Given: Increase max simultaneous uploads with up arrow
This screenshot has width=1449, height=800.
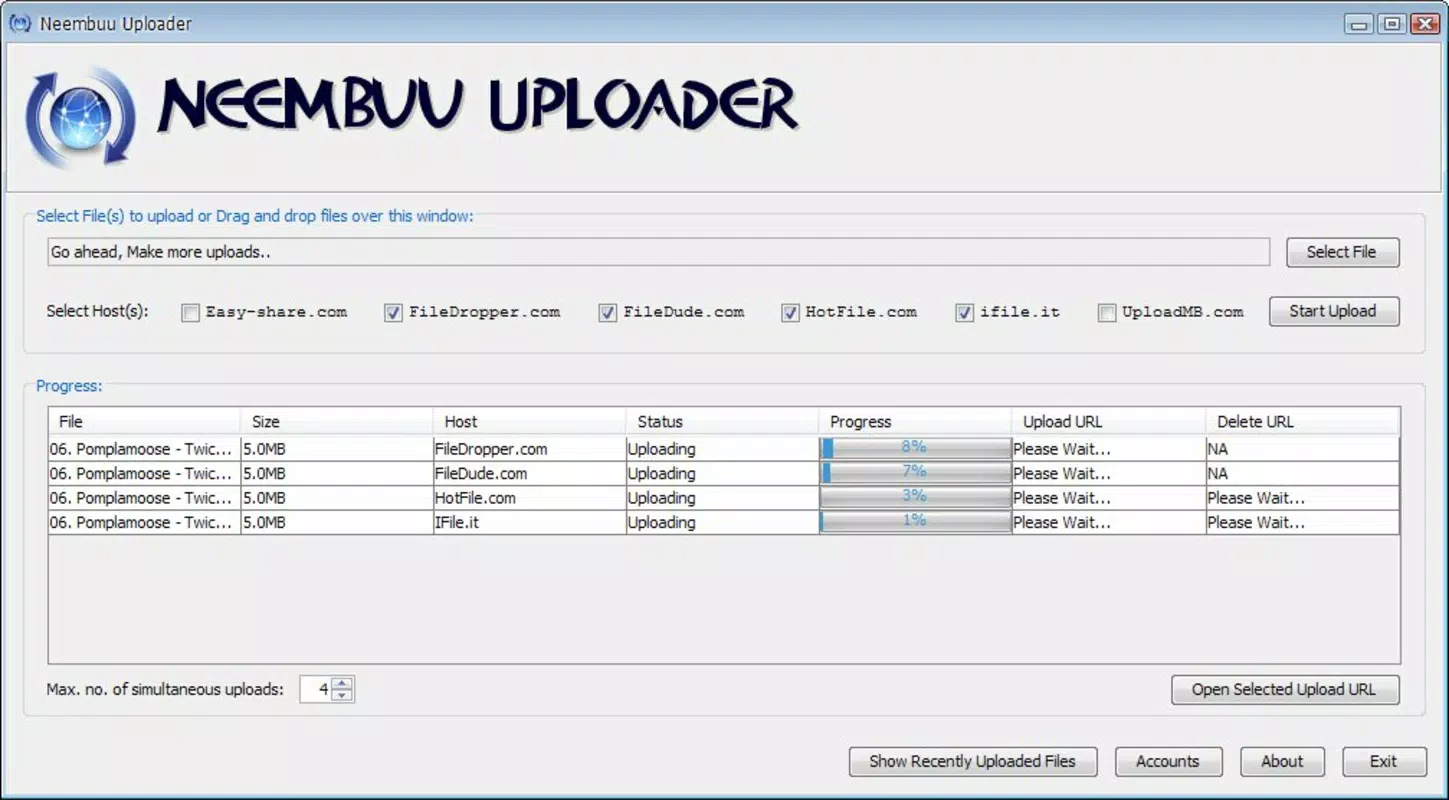Looking at the screenshot, I should click(342, 683).
